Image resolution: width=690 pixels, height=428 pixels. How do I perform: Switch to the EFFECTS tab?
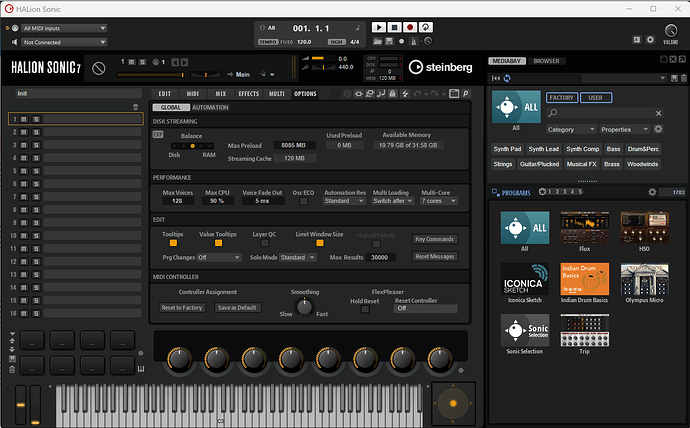[249, 94]
